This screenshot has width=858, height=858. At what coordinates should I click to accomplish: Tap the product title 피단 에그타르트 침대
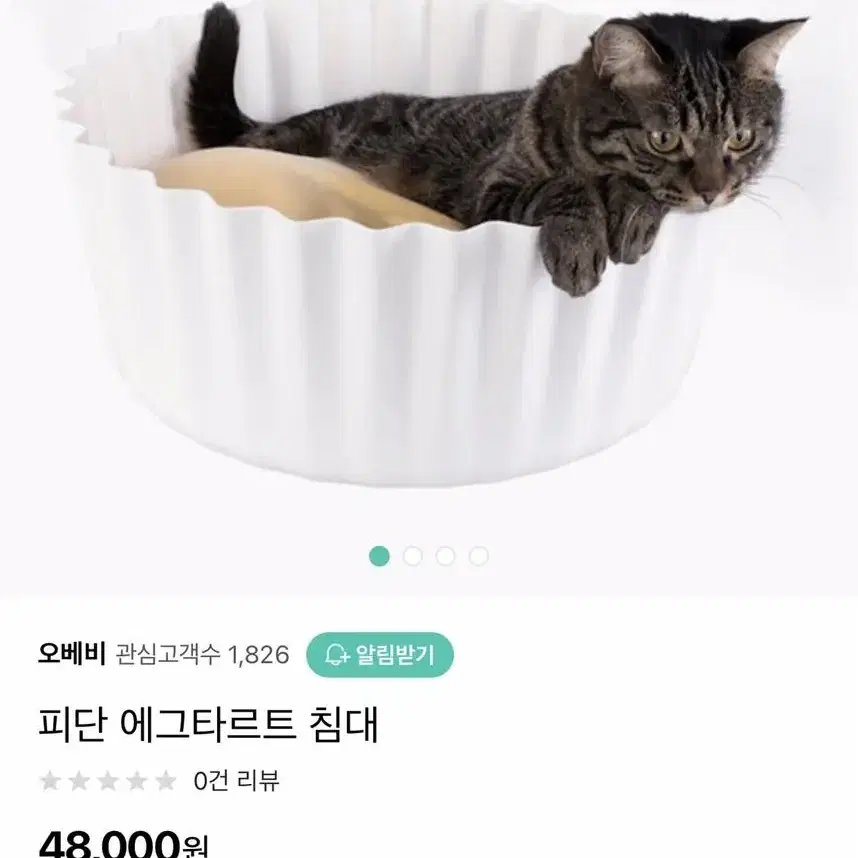(x=208, y=724)
